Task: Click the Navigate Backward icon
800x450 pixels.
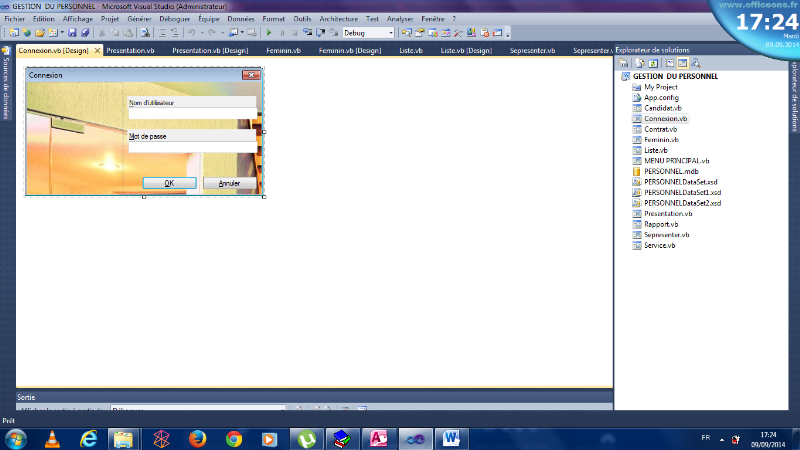Action: tap(233, 33)
